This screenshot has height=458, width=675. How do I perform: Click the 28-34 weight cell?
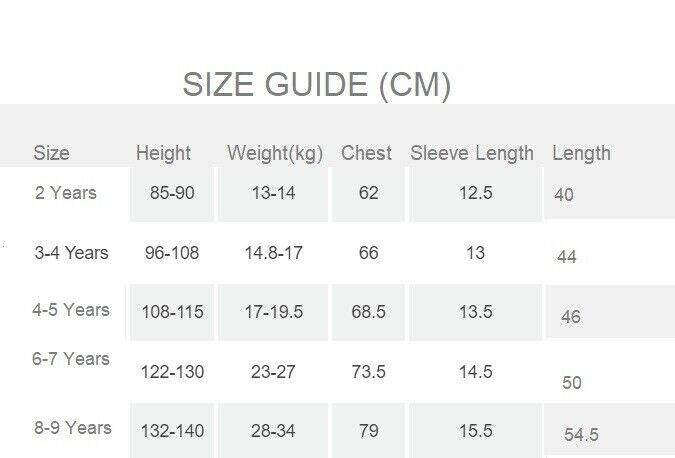[274, 431]
